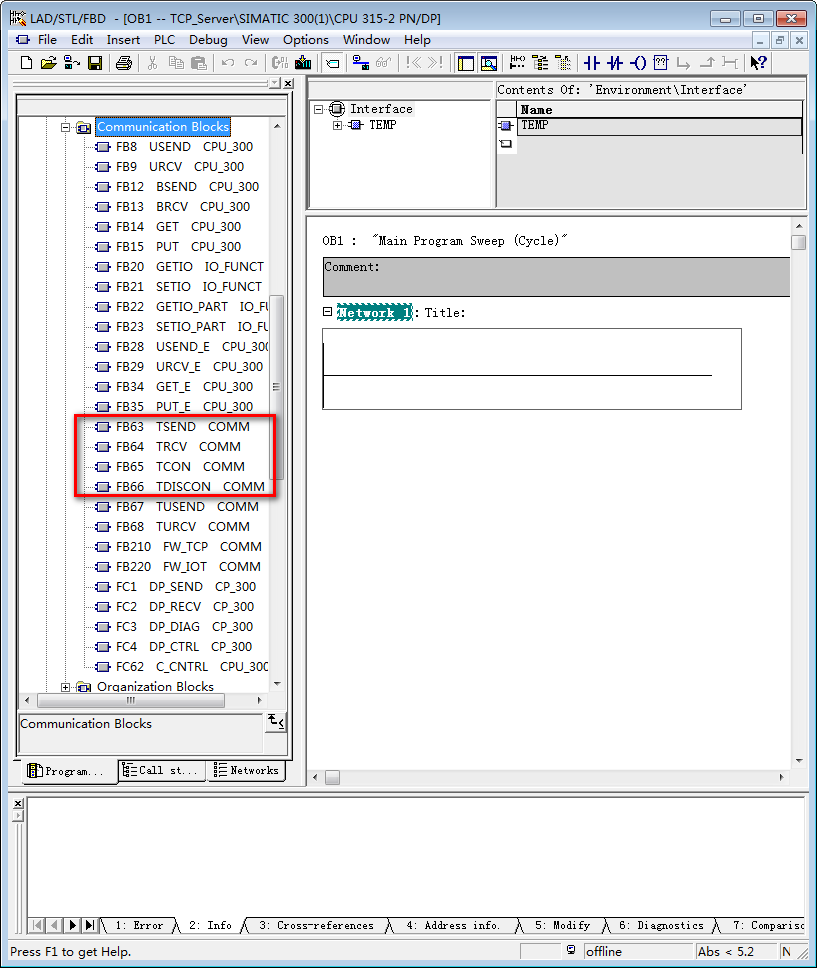817x968 pixels.
Task: Click the Open Online toolbar icon
Action: pyautogui.click(x=72, y=62)
